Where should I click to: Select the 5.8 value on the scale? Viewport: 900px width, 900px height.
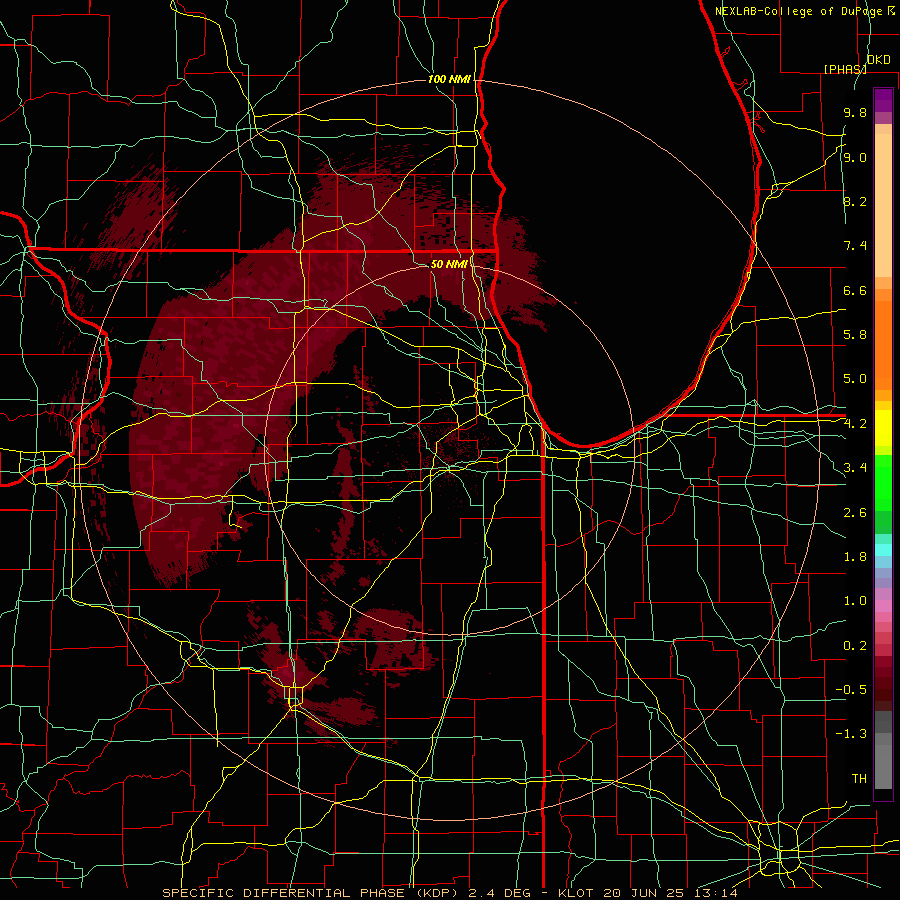(x=855, y=335)
